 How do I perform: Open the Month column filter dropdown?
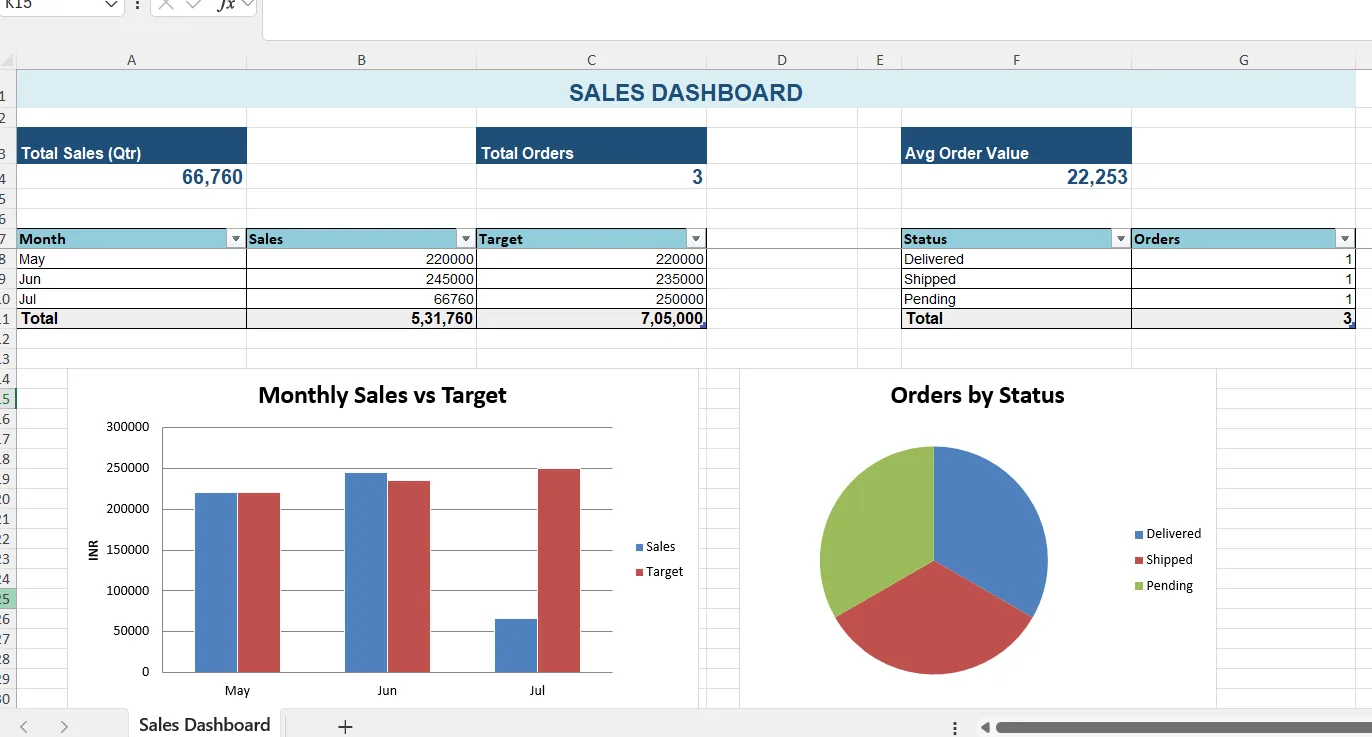pos(236,239)
